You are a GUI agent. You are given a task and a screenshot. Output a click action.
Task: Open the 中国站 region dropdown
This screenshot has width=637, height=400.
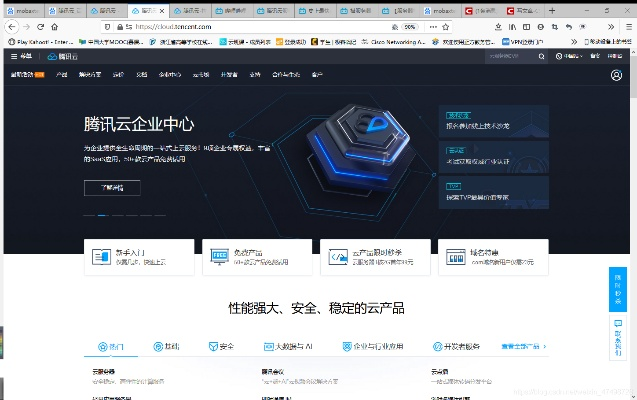click(569, 56)
